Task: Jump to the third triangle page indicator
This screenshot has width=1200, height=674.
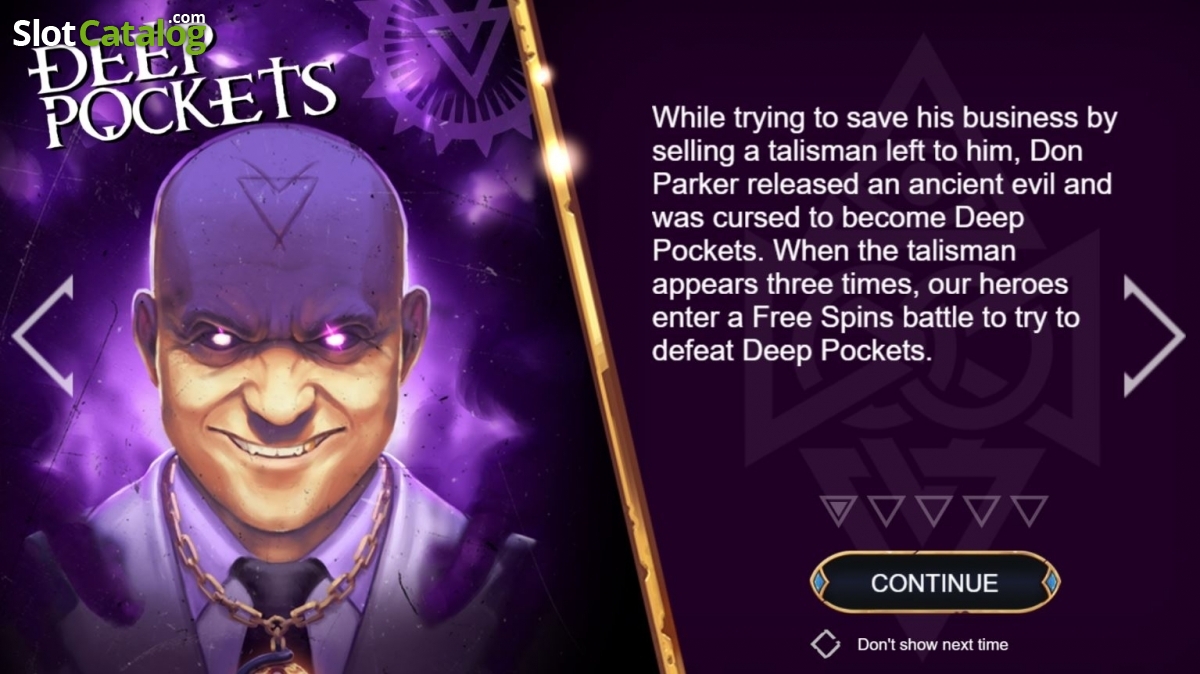Action: (934, 510)
